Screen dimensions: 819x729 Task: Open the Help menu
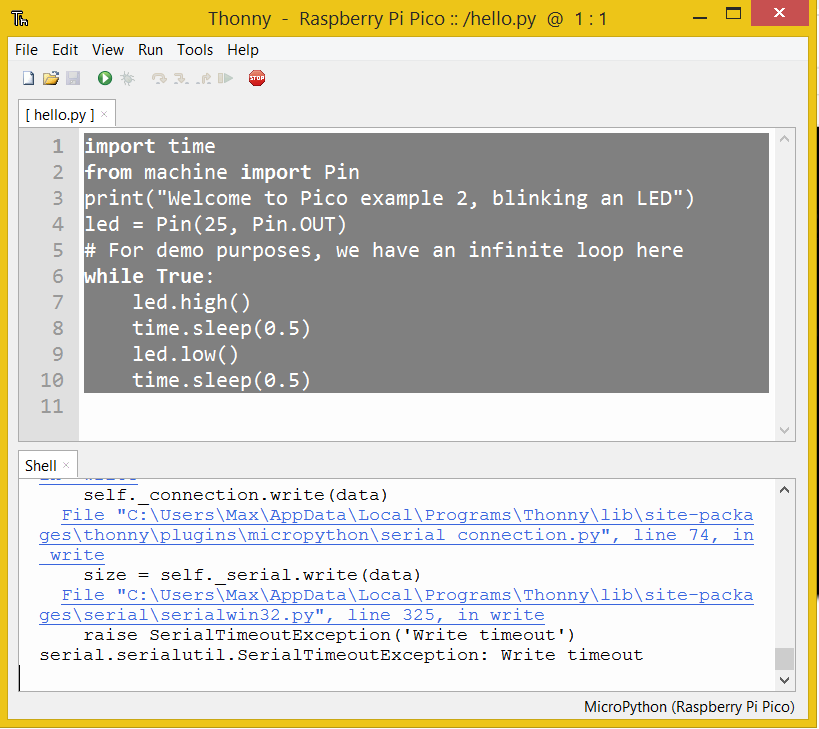point(243,50)
